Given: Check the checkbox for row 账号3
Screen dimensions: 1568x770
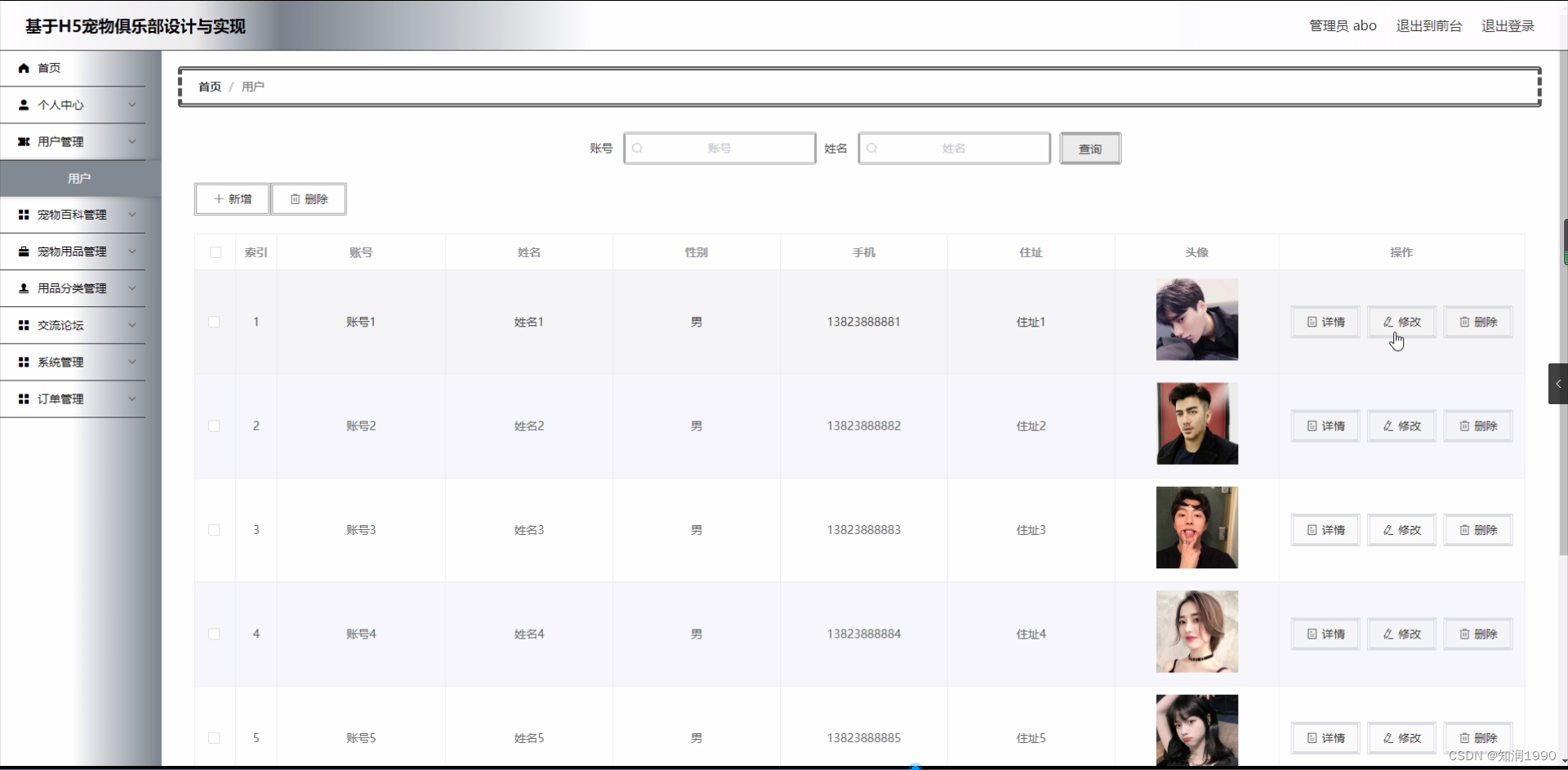Looking at the screenshot, I should [214, 530].
